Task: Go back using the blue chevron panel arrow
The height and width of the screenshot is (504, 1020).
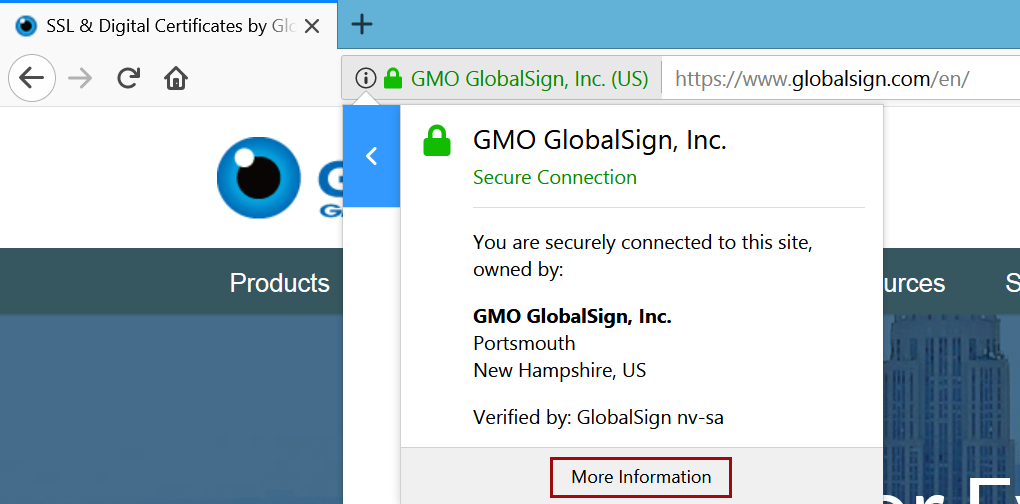Action: pos(371,156)
